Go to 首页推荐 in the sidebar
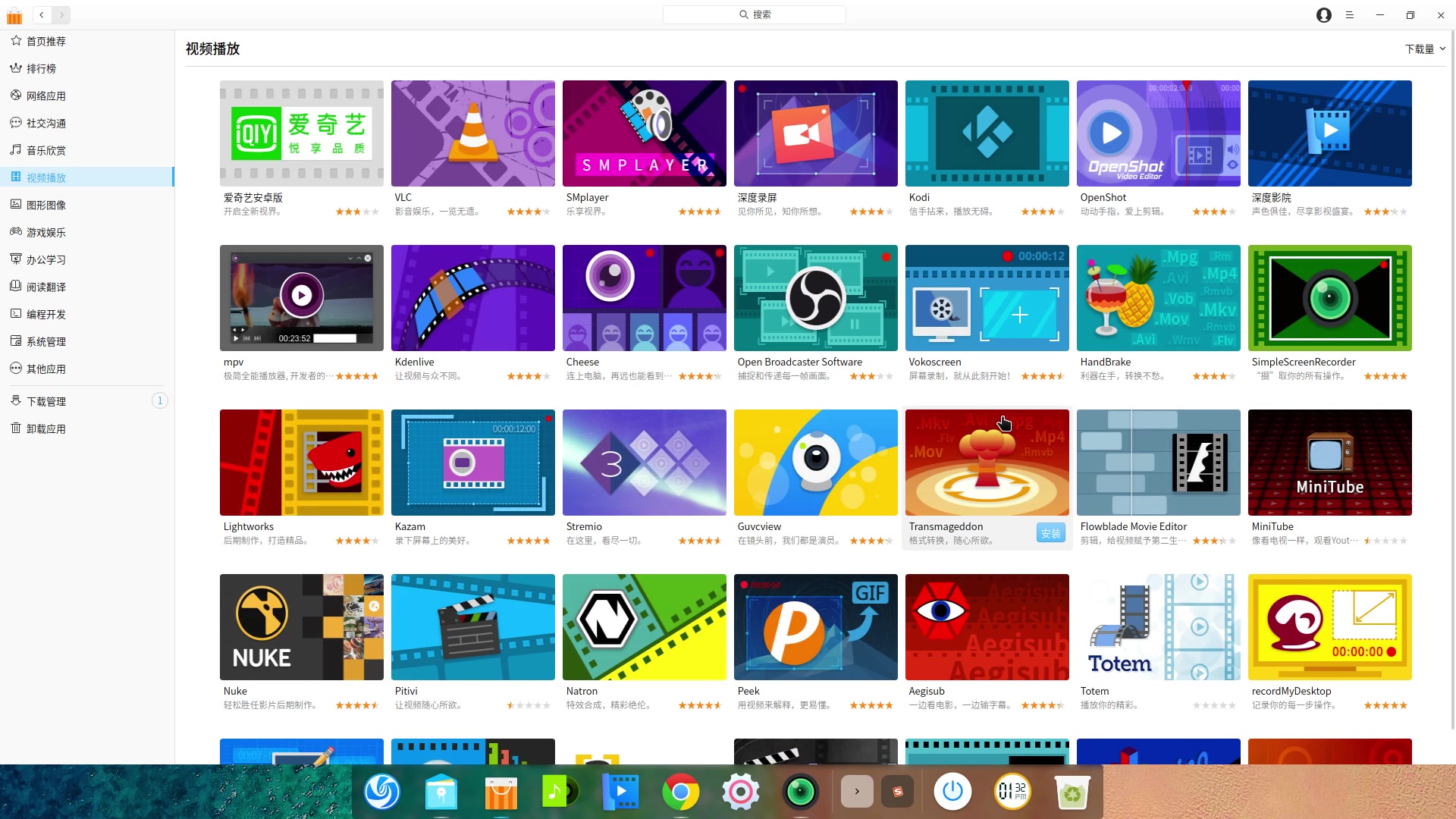The height and width of the screenshot is (819, 1456). 87,41
